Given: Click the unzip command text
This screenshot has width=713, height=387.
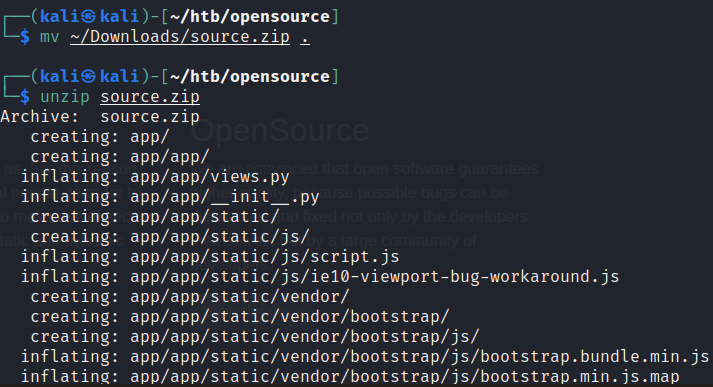Looking at the screenshot, I should [x=65, y=96].
